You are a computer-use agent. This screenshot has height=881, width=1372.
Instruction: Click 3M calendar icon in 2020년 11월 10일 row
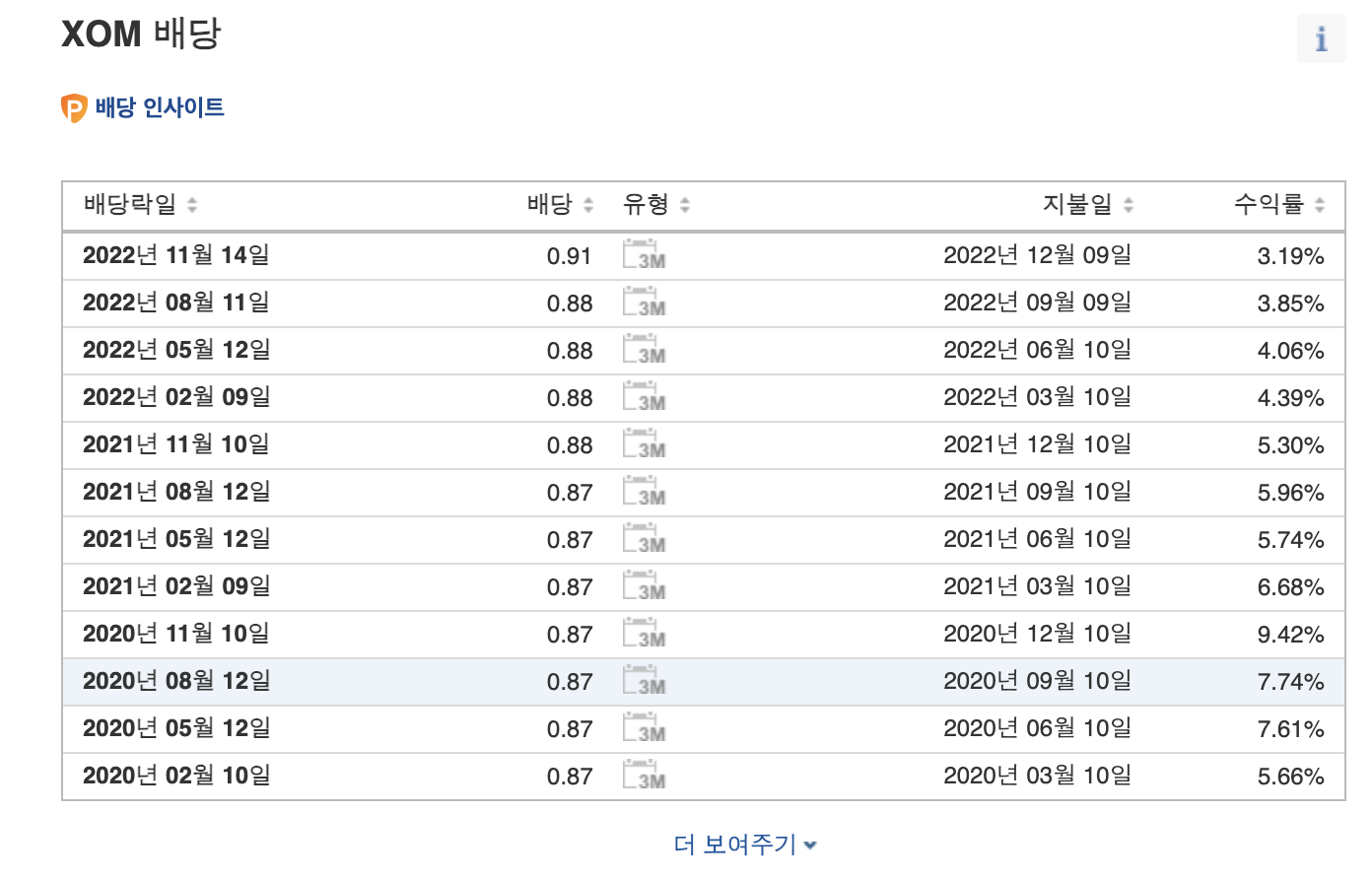pos(644,633)
